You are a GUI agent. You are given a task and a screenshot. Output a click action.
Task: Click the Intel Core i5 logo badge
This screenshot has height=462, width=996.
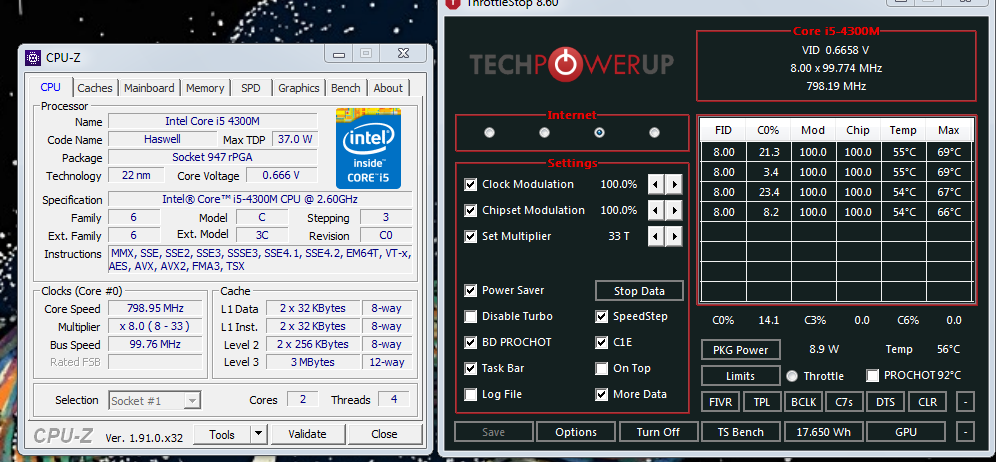(x=368, y=149)
